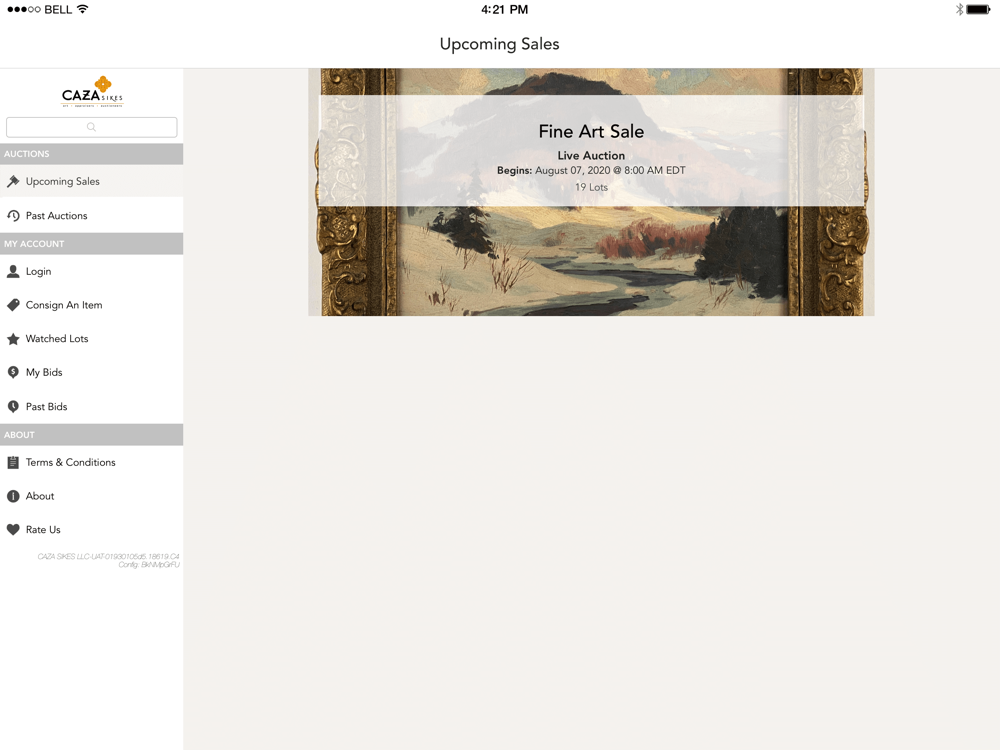Screen dimensions: 1000x750
Task: Click the clock icon beside Past Bids
Action: tap(13, 406)
